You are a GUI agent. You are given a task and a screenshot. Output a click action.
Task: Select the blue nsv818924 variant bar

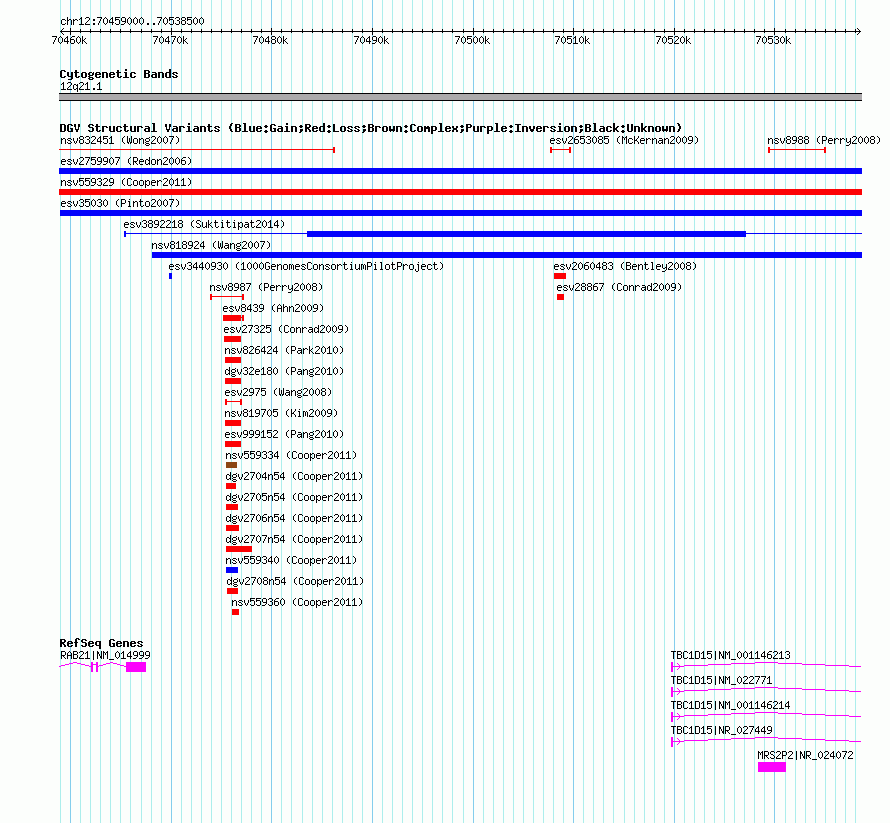click(x=507, y=255)
